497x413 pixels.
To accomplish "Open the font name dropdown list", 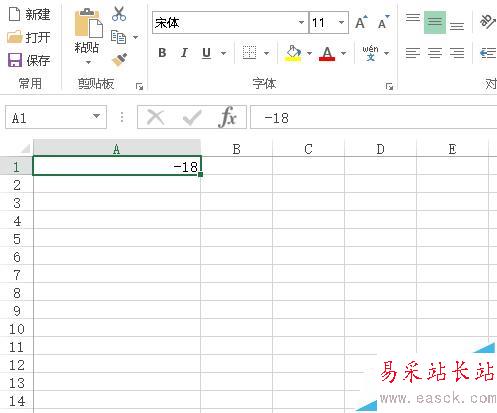I will point(301,23).
